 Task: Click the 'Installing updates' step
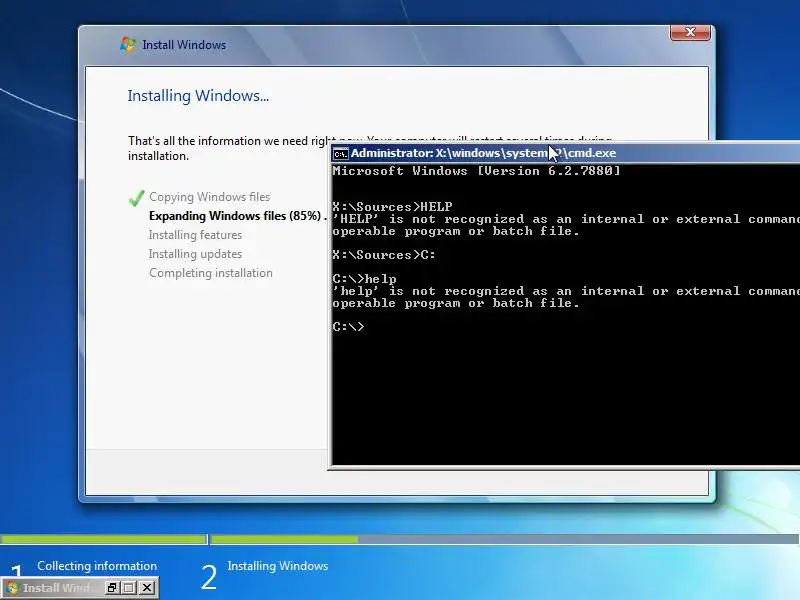[x=195, y=254]
